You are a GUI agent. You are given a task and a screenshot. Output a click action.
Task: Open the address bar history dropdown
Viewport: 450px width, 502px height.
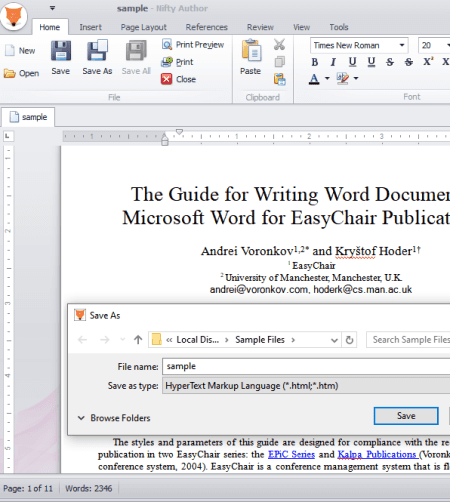click(334, 340)
